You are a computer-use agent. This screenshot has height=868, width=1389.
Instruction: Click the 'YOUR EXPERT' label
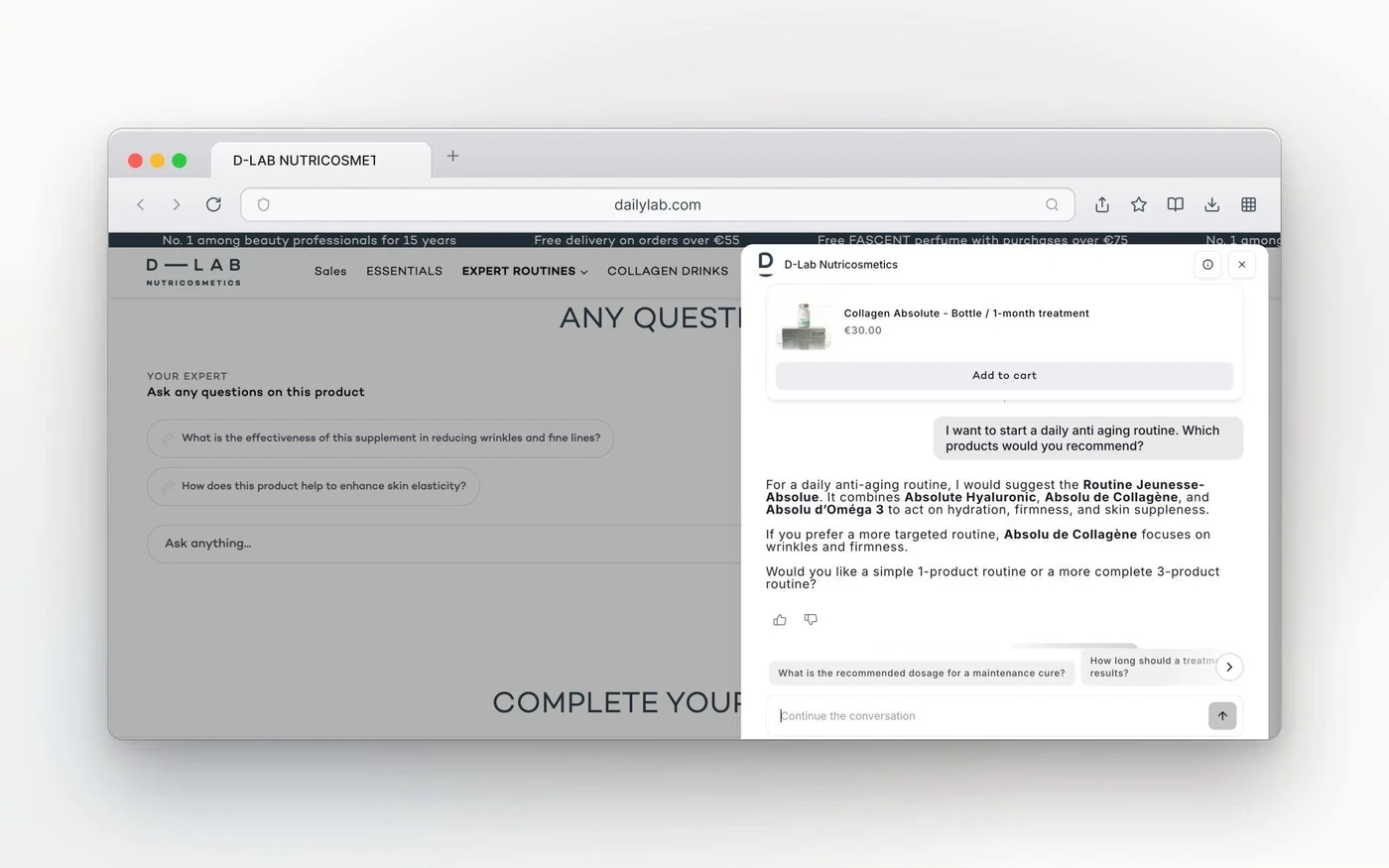(188, 376)
